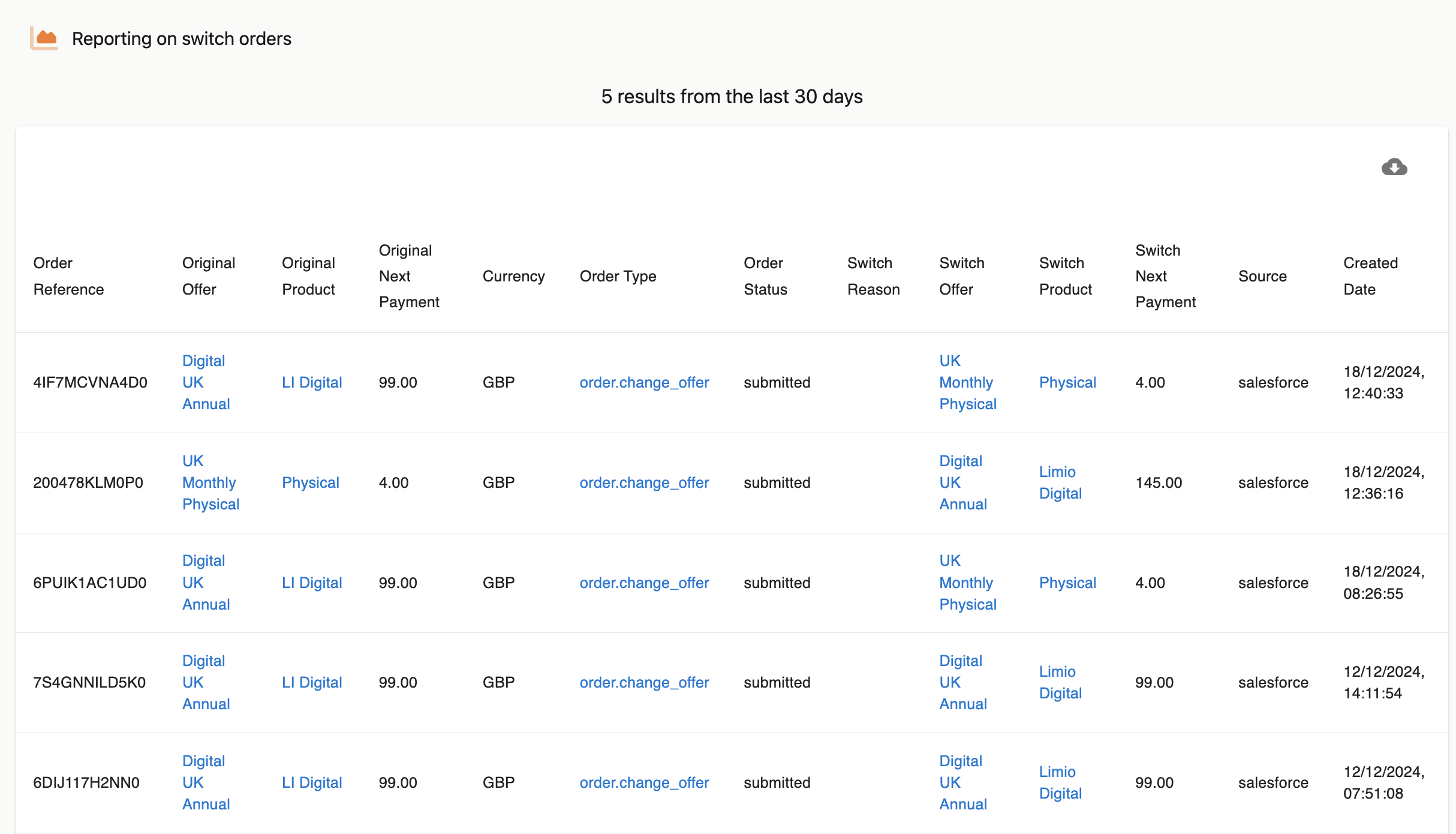Click the Created Date column header
This screenshot has height=834, width=1456.
pos(1370,276)
